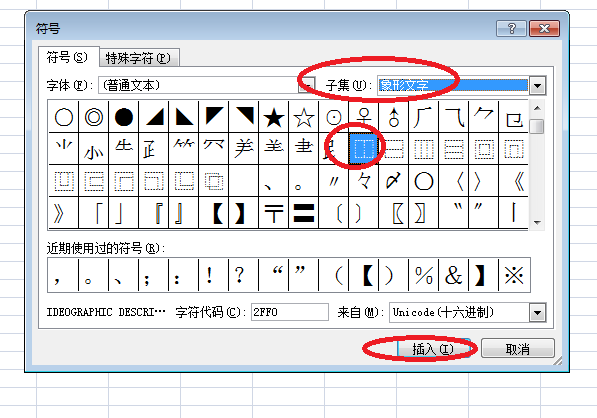Click the symbol grid scrollbar thumb
This screenshot has width=597, height=418.
pyautogui.click(x=537, y=126)
